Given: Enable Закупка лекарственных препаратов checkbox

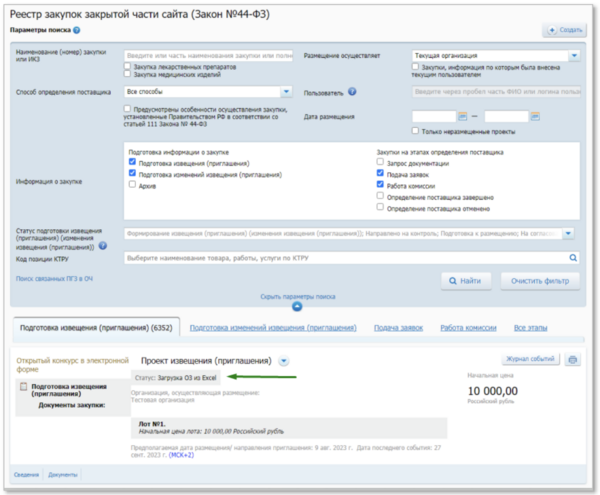Looking at the screenshot, I should [127, 66].
